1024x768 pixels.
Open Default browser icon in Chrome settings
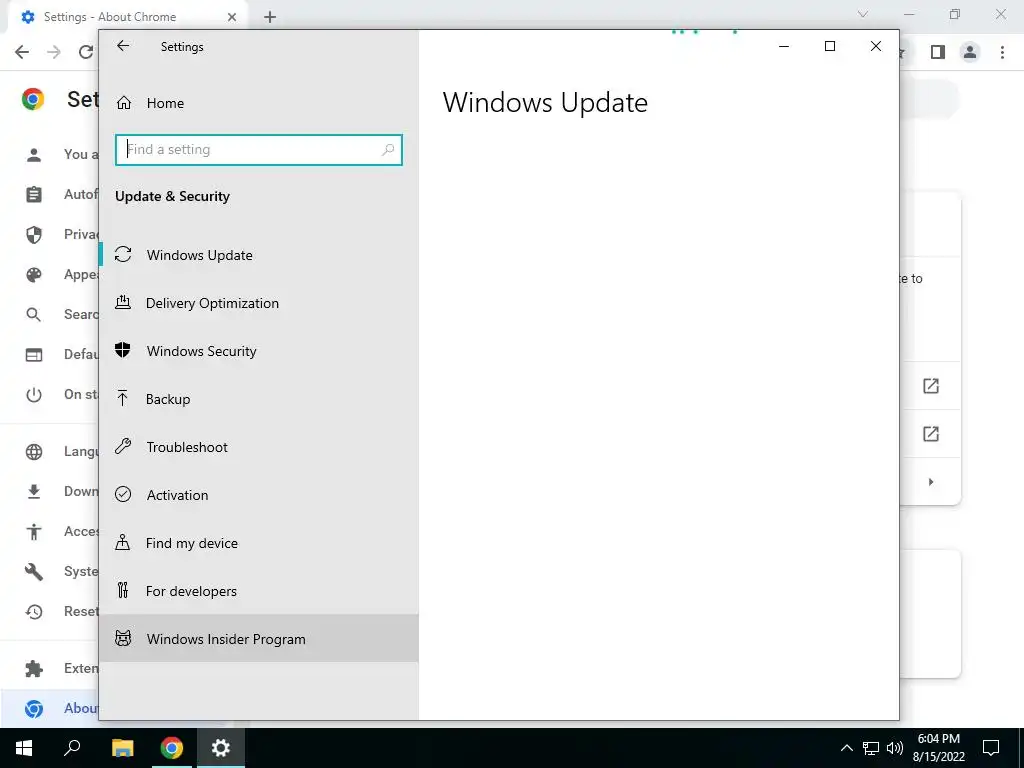[34, 355]
